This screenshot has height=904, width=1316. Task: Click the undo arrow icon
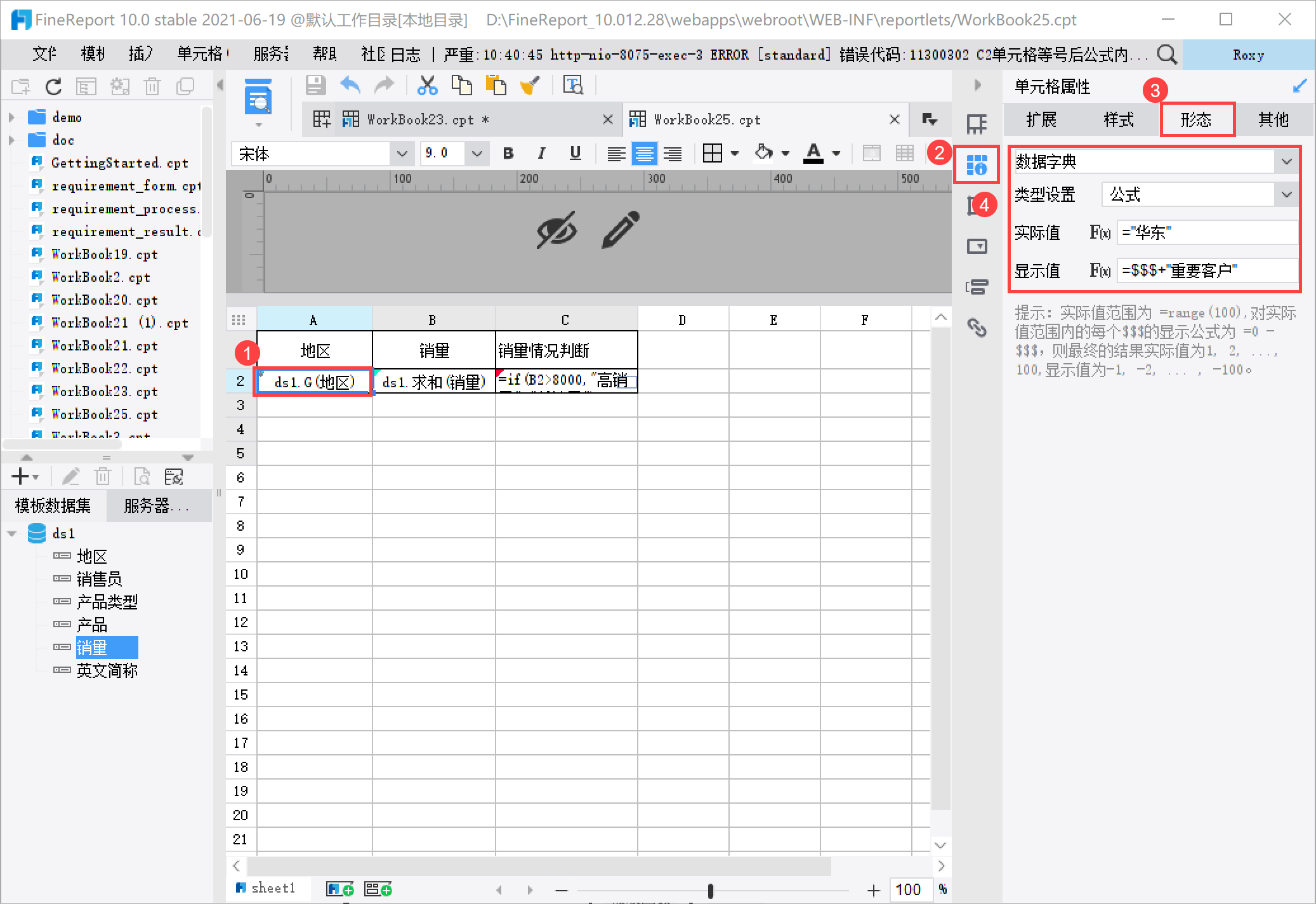350,85
